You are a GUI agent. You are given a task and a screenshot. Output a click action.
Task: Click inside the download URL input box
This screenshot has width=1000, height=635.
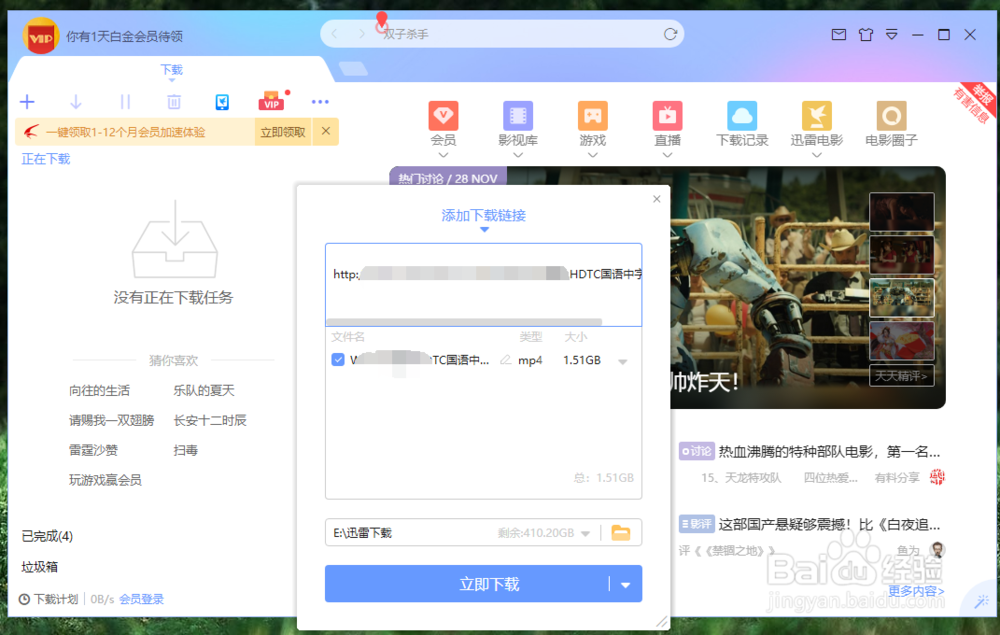[483, 284]
